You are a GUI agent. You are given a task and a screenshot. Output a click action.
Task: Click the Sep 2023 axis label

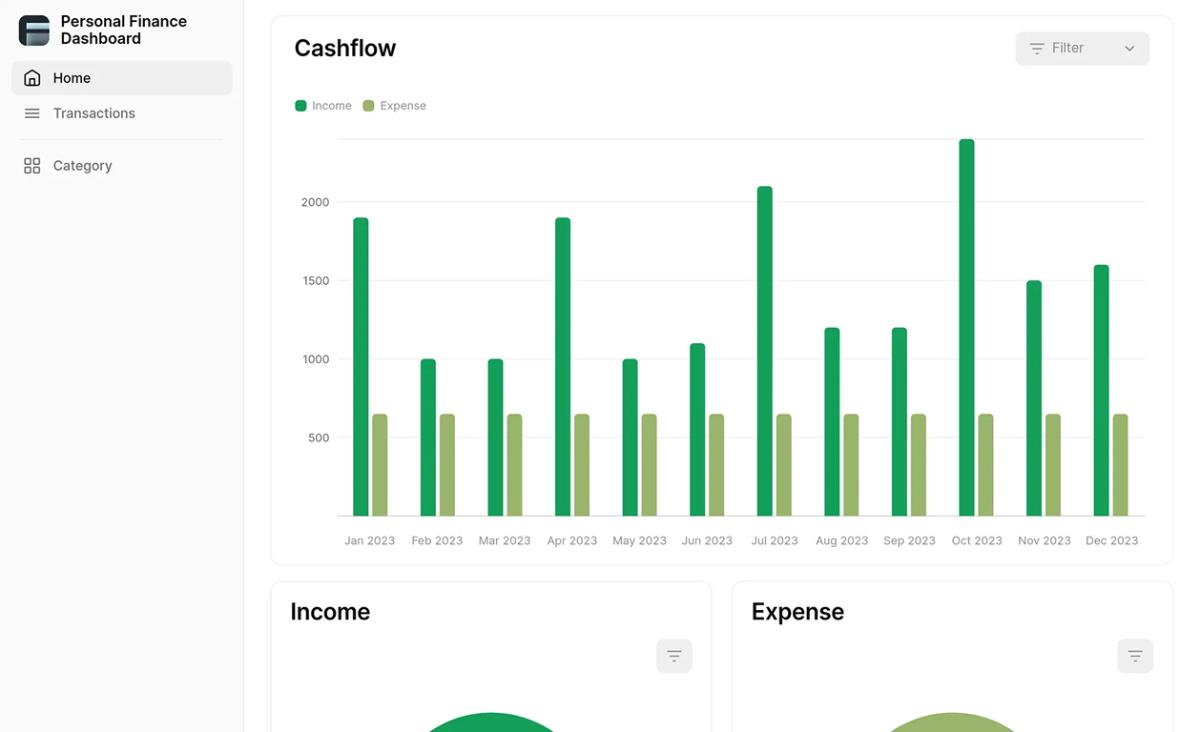[x=909, y=541]
